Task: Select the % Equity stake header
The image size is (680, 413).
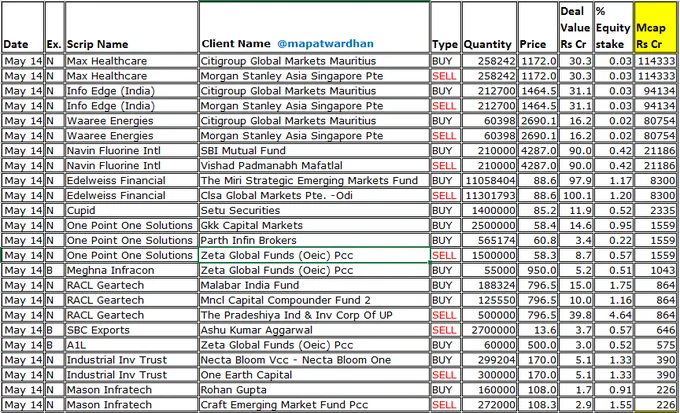Action: click(x=613, y=27)
